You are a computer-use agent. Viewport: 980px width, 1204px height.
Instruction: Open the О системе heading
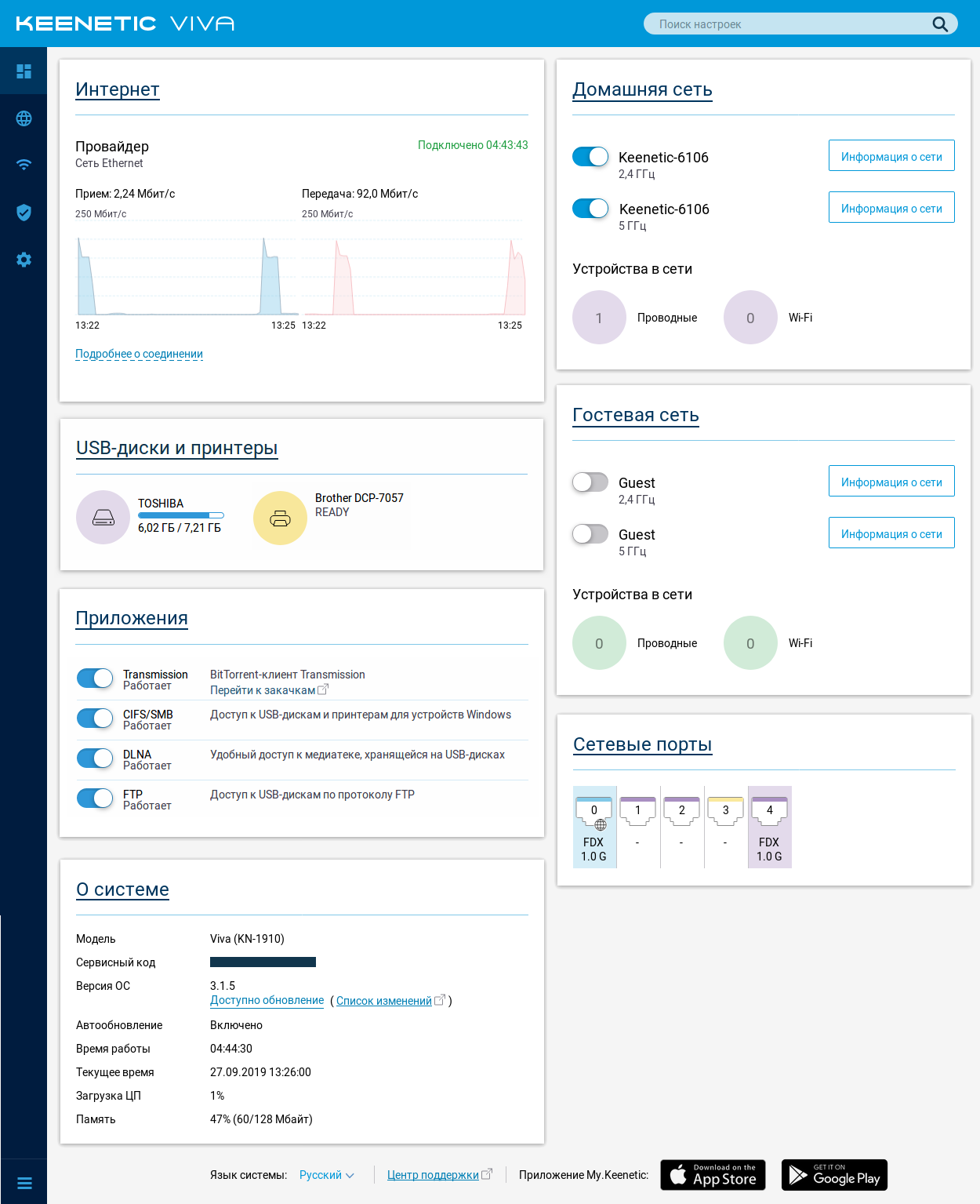[122, 889]
